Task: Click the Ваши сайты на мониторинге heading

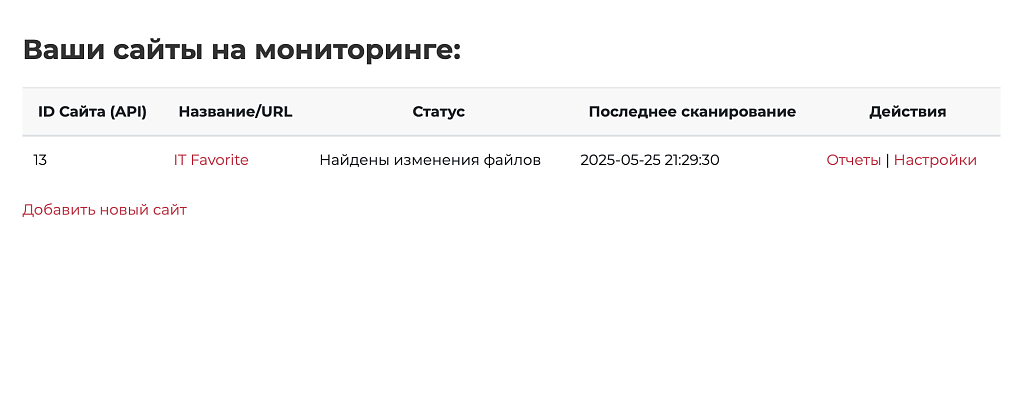Action: (x=242, y=50)
